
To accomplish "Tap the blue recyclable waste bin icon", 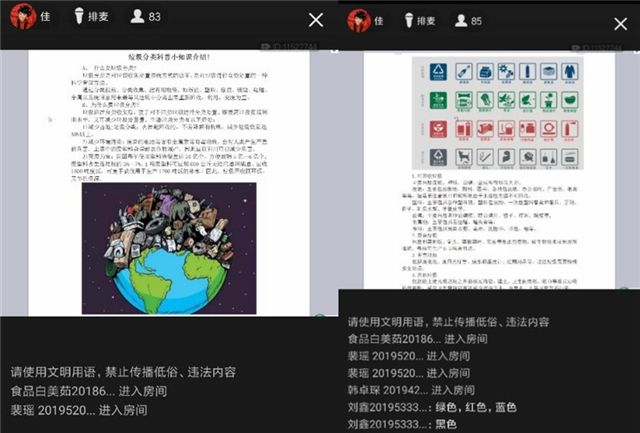I will (438, 72).
